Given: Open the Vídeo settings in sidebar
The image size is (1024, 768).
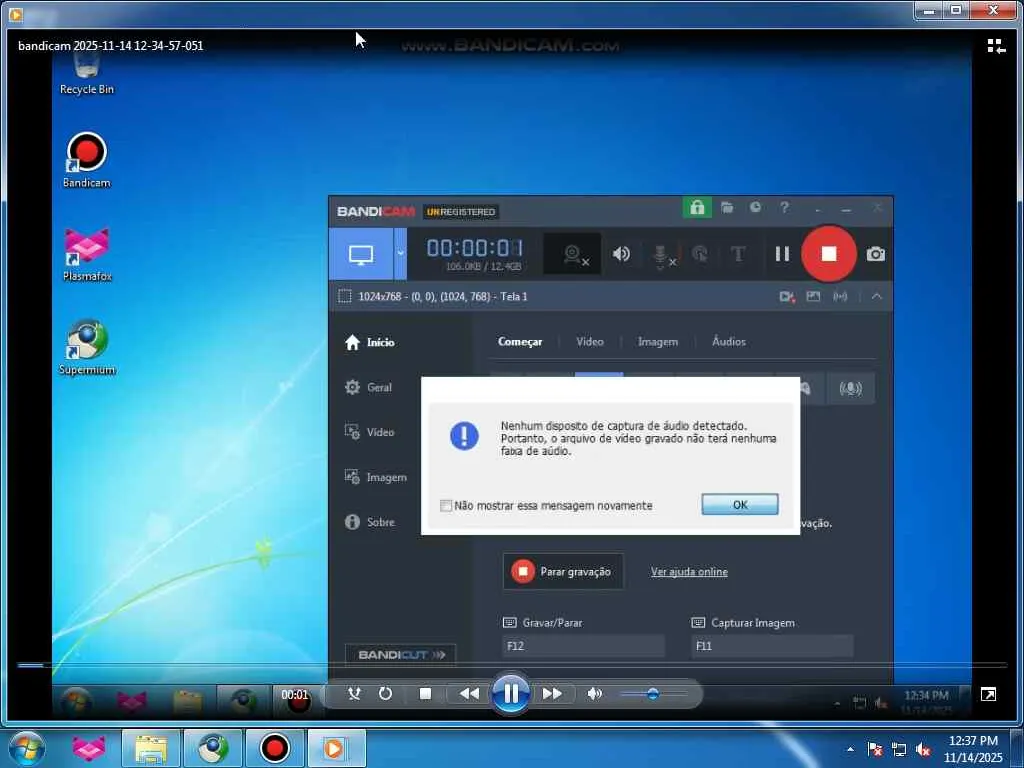Looking at the screenshot, I should tap(370, 432).
